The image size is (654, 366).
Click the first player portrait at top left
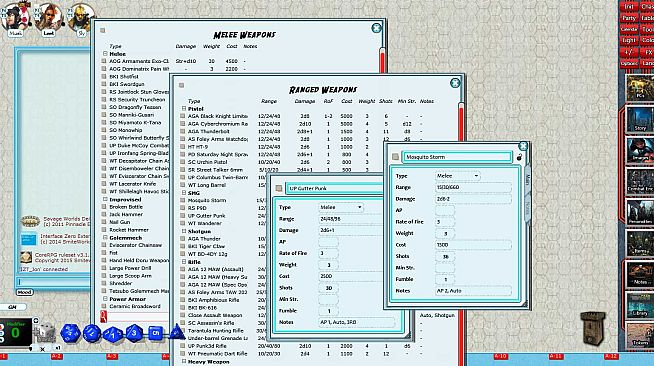(15, 18)
